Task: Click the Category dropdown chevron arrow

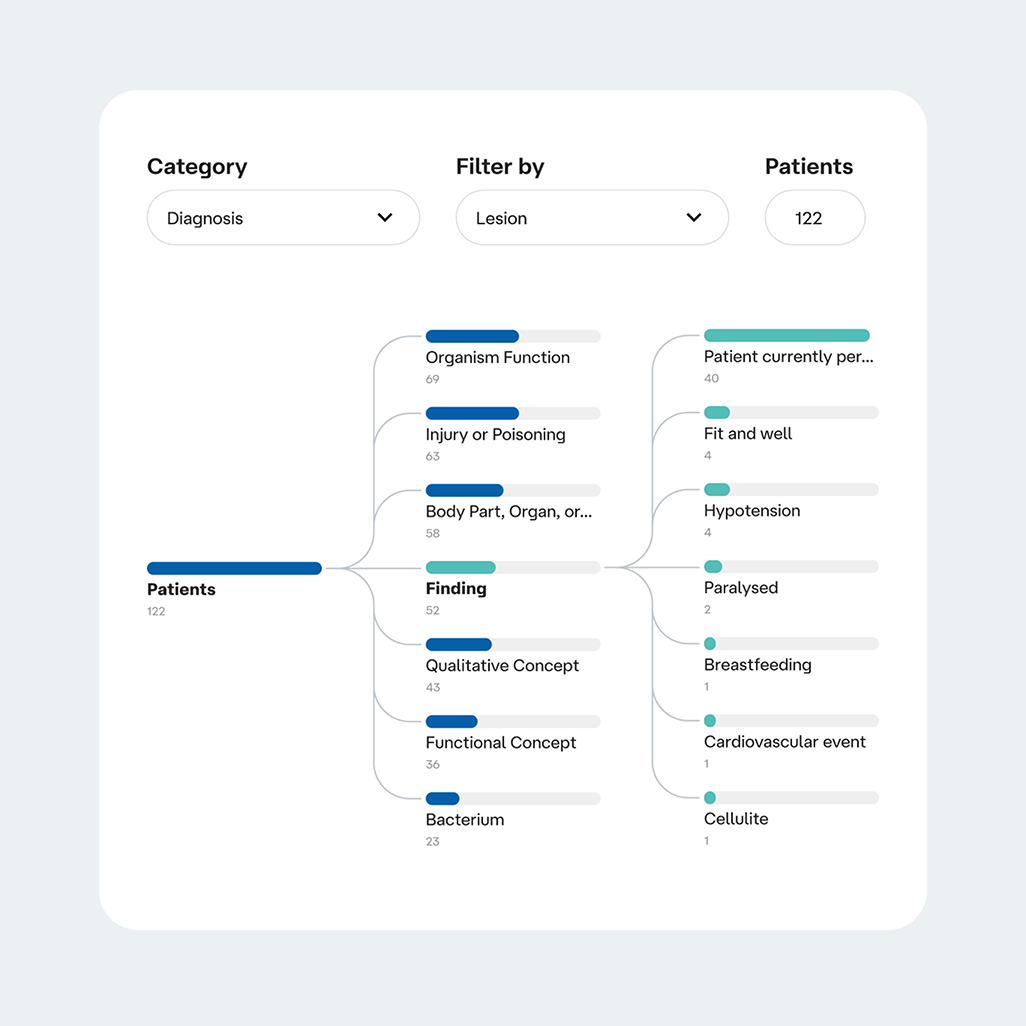Action: coord(385,218)
